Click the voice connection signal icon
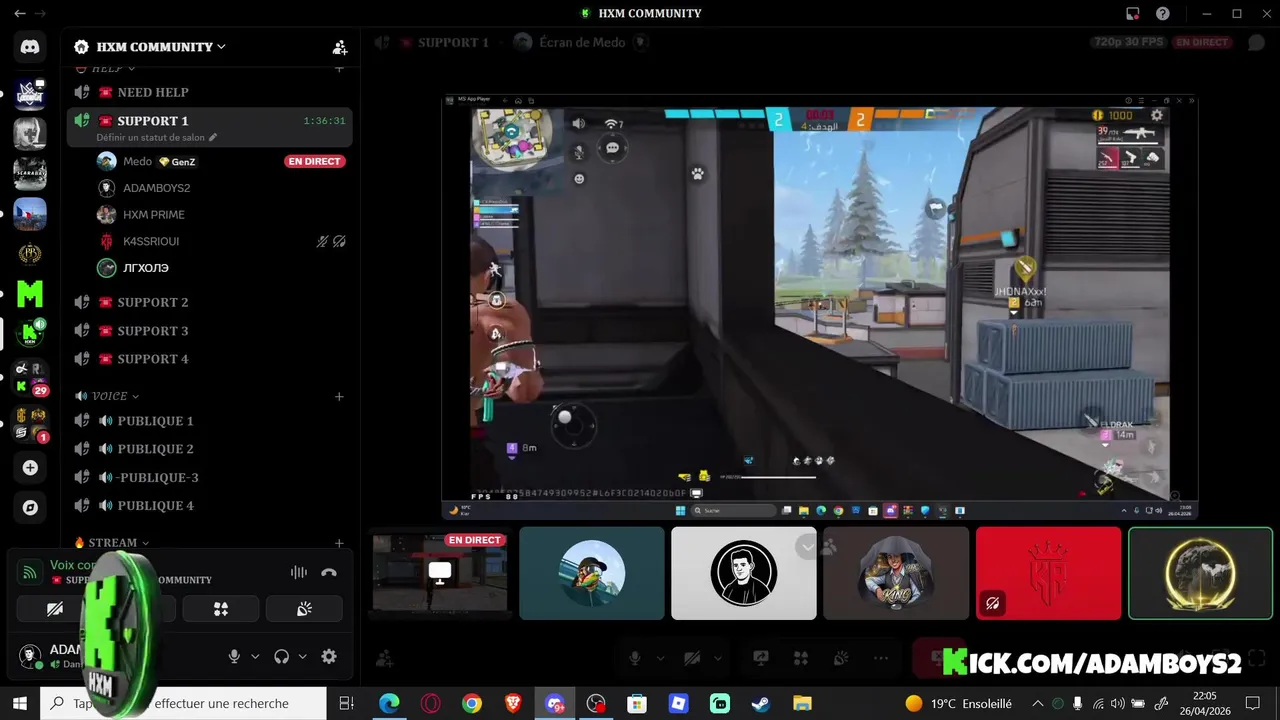This screenshot has width=1280, height=720. click(x=30, y=572)
